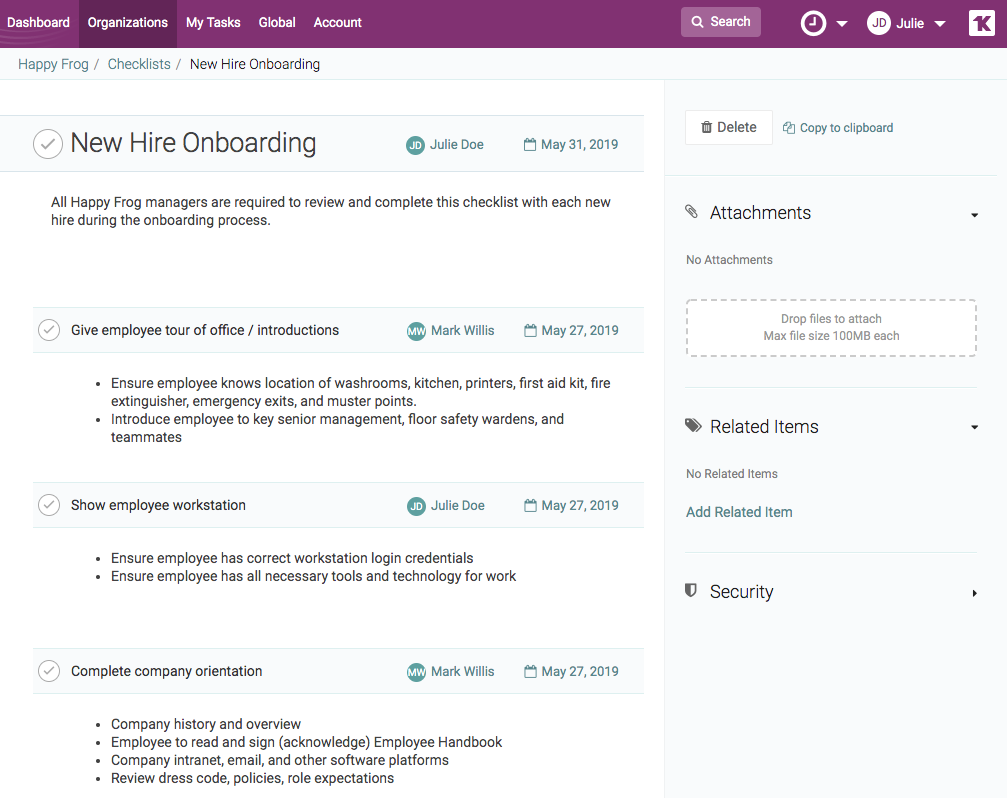The image size is (1007, 798).
Task: Click the clock icon in top bar
Action: (x=813, y=23)
